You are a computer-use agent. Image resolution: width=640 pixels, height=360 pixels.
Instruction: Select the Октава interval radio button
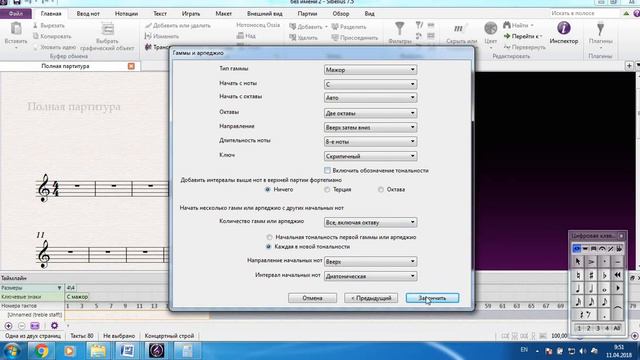tap(381, 189)
